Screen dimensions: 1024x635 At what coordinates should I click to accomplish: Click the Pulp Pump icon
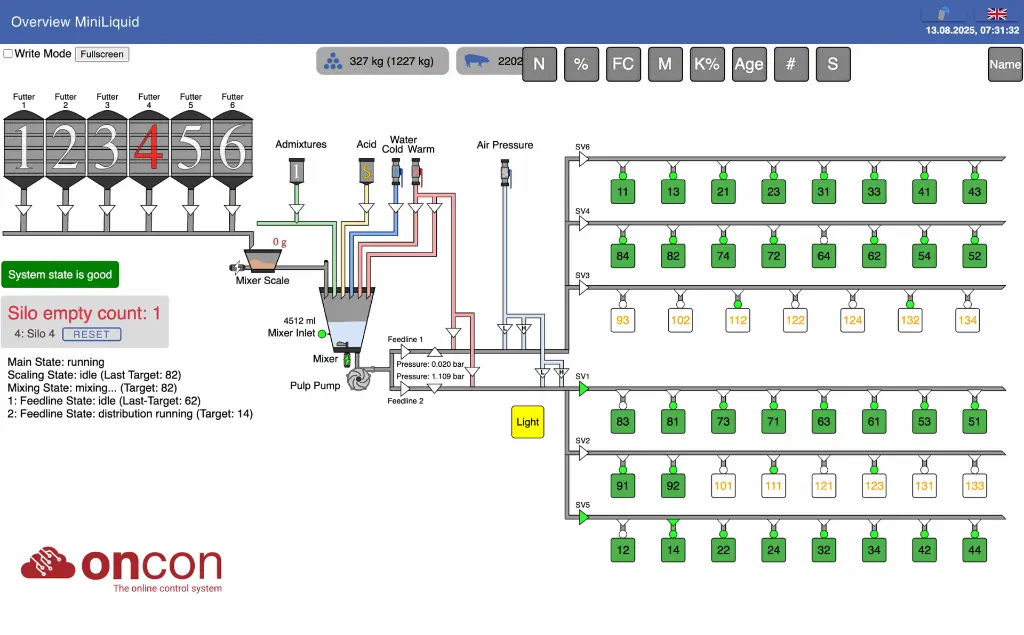pyautogui.click(x=357, y=383)
